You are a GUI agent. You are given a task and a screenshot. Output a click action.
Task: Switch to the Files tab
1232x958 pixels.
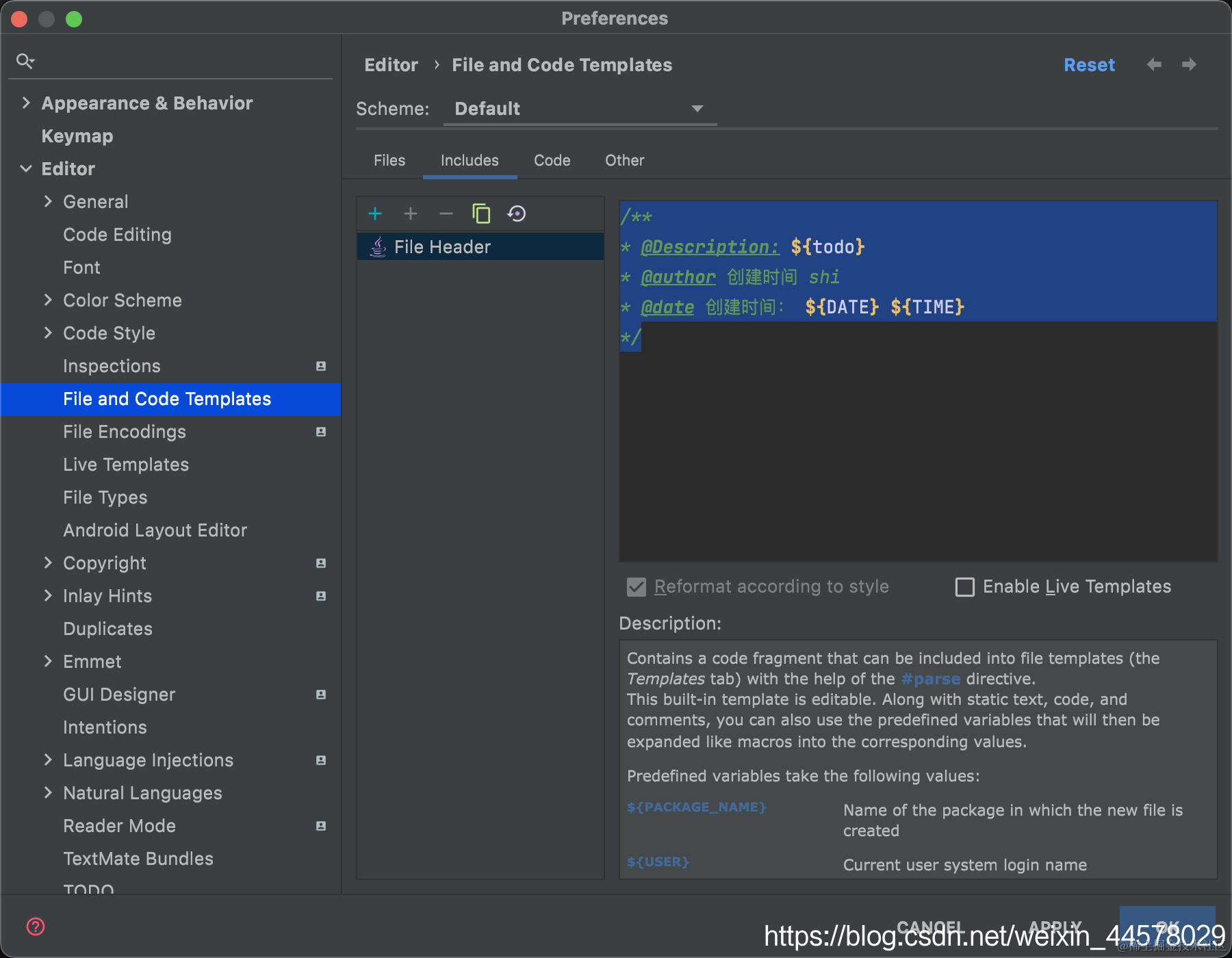click(x=389, y=160)
